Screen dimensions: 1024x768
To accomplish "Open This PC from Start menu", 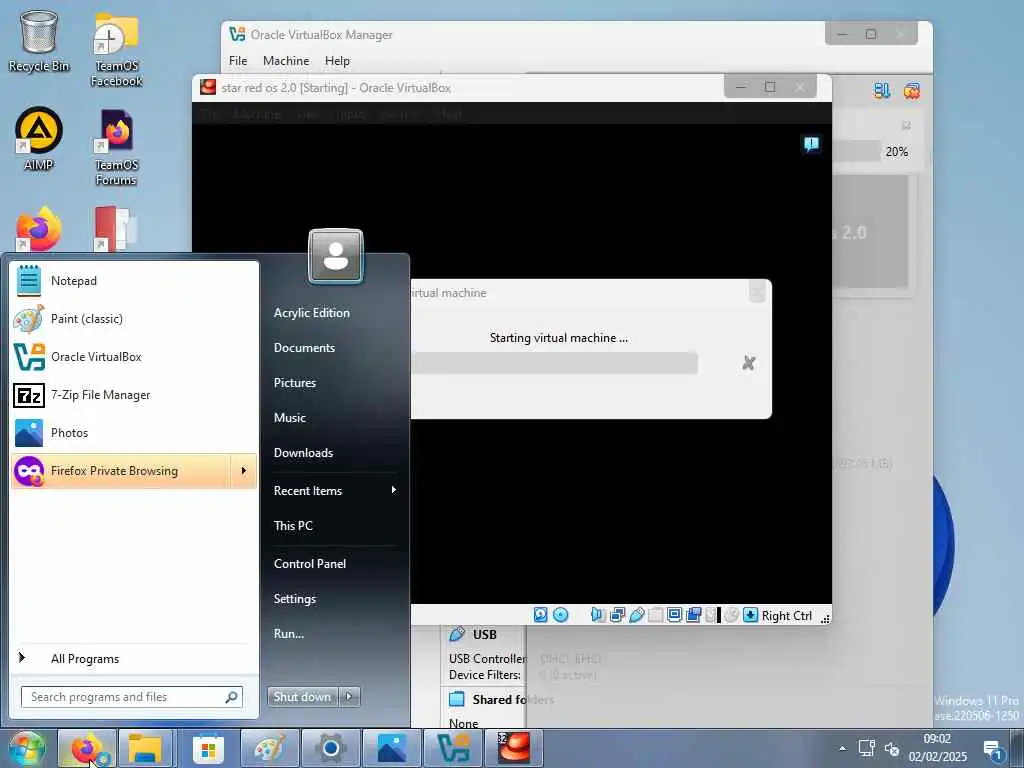I will [293, 526].
